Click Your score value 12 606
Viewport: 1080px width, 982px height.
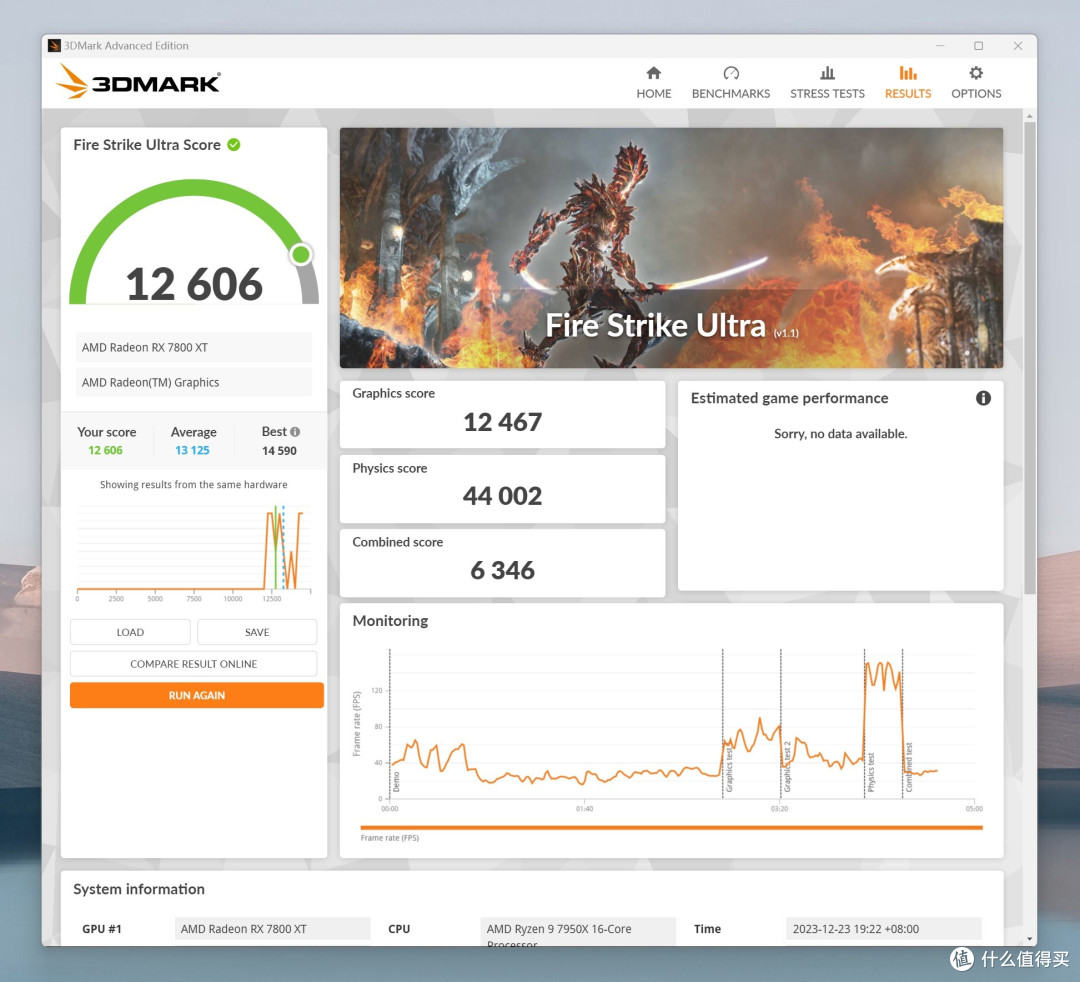click(105, 450)
